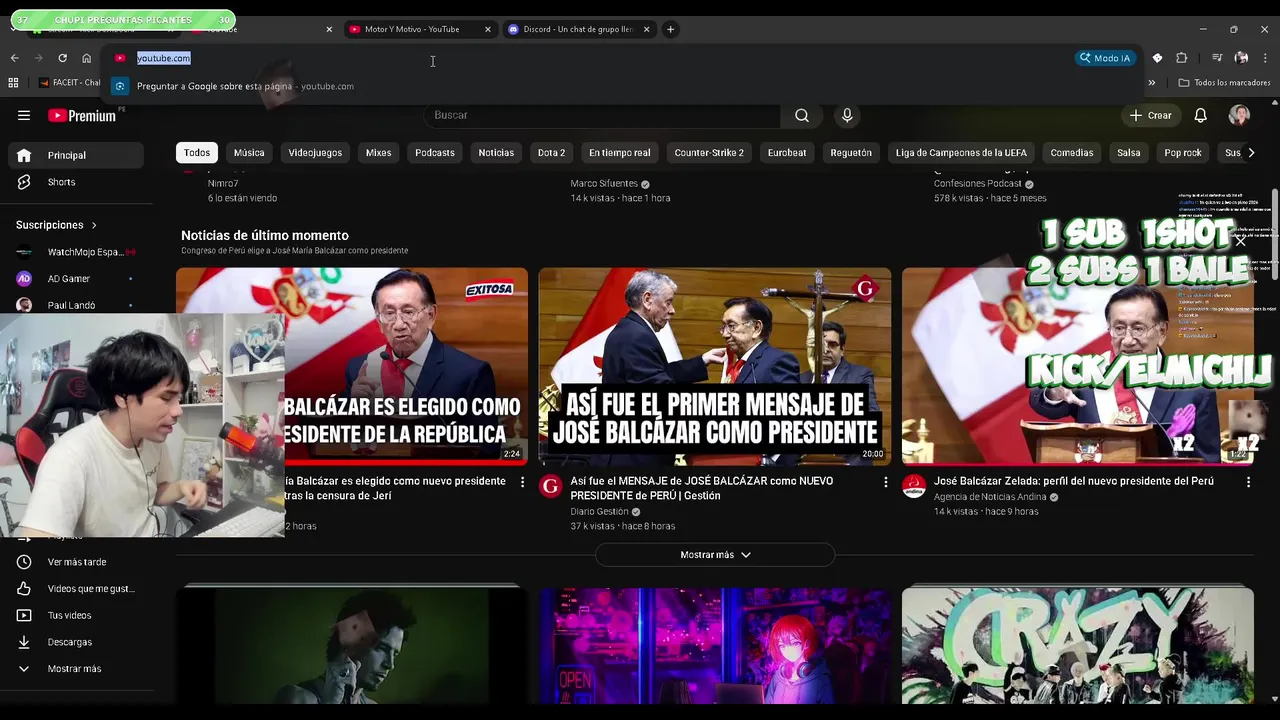Open the Diario Gestión channel avatar
1280x720 pixels.
pos(550,487)
